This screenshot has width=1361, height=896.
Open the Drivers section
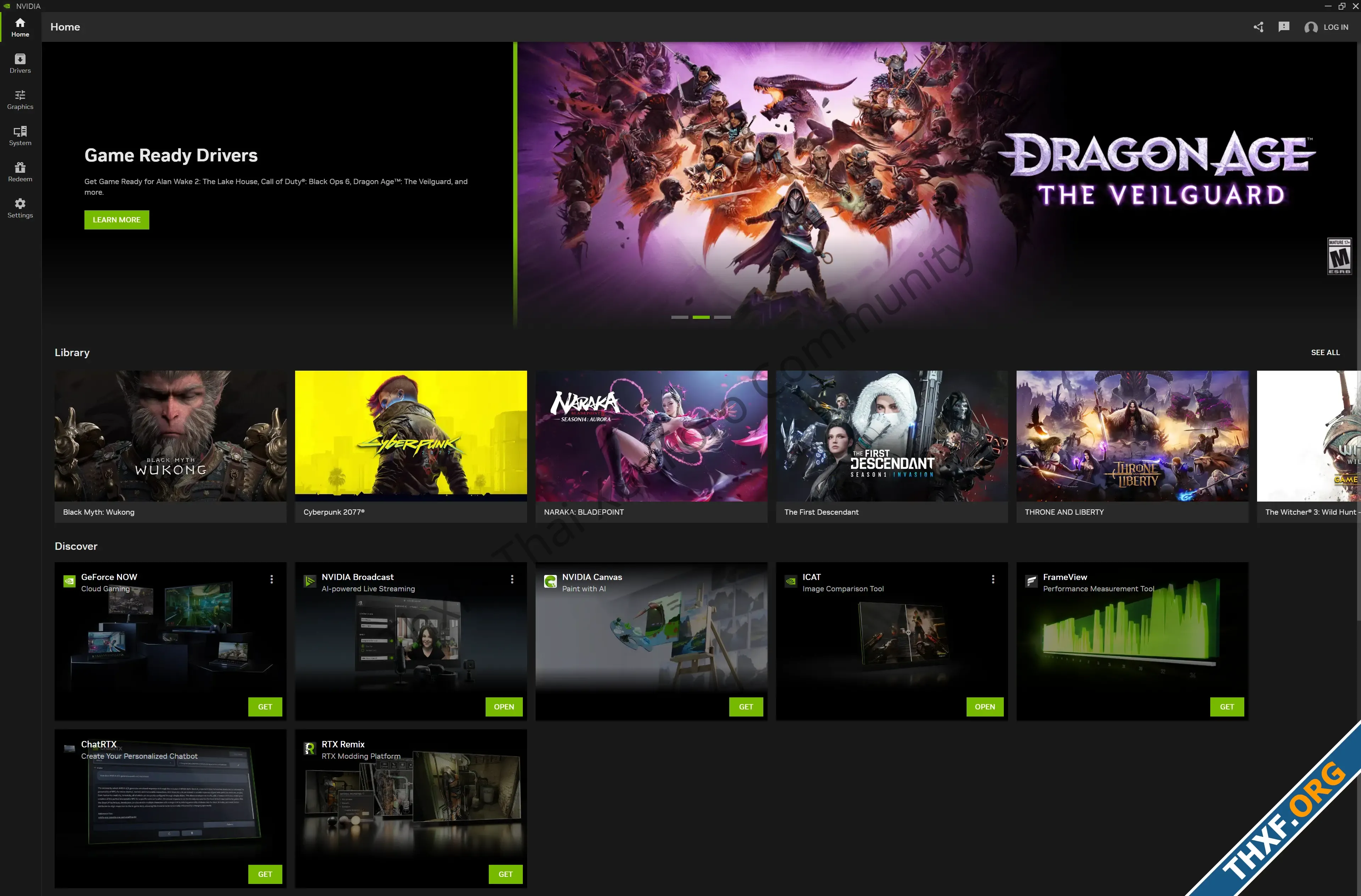tap(20, 63)
